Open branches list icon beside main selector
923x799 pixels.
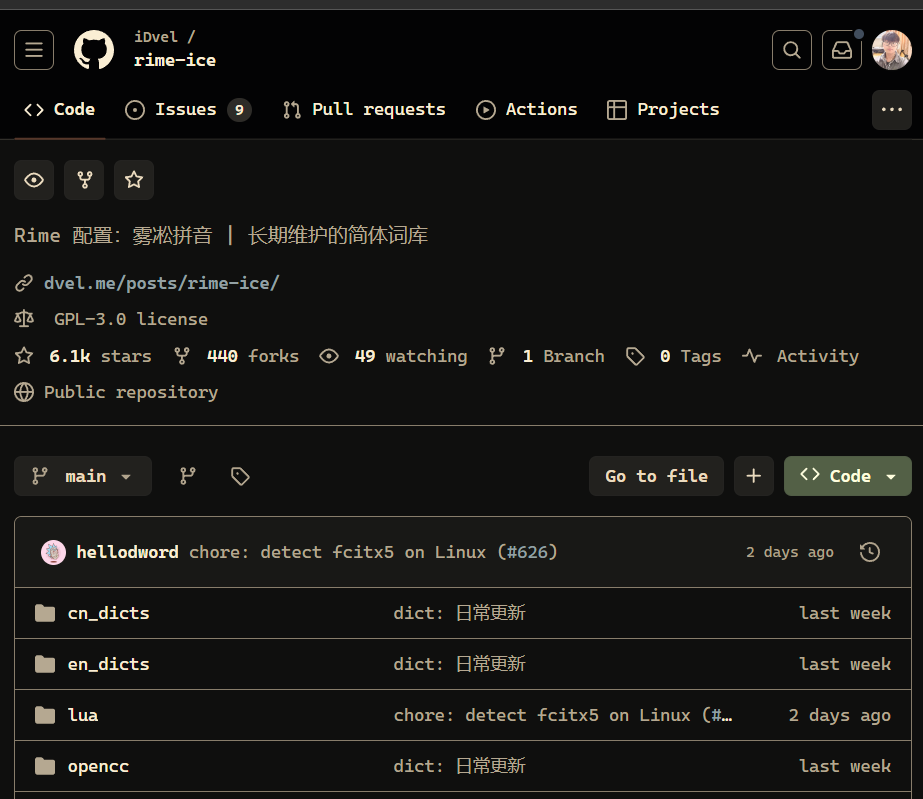click(x=188, y=476)
